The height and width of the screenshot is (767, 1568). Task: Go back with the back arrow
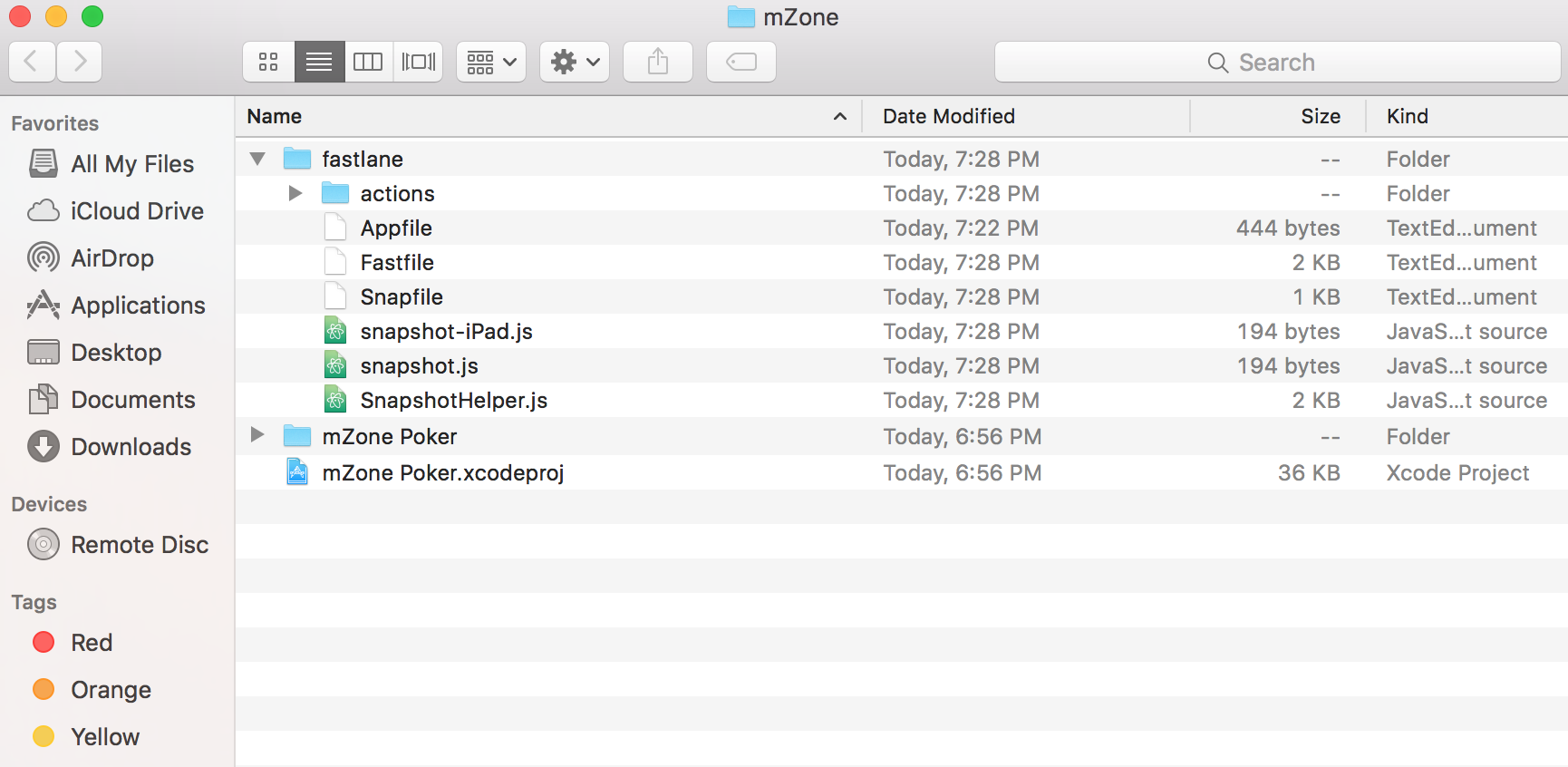[x=32, y=62]
